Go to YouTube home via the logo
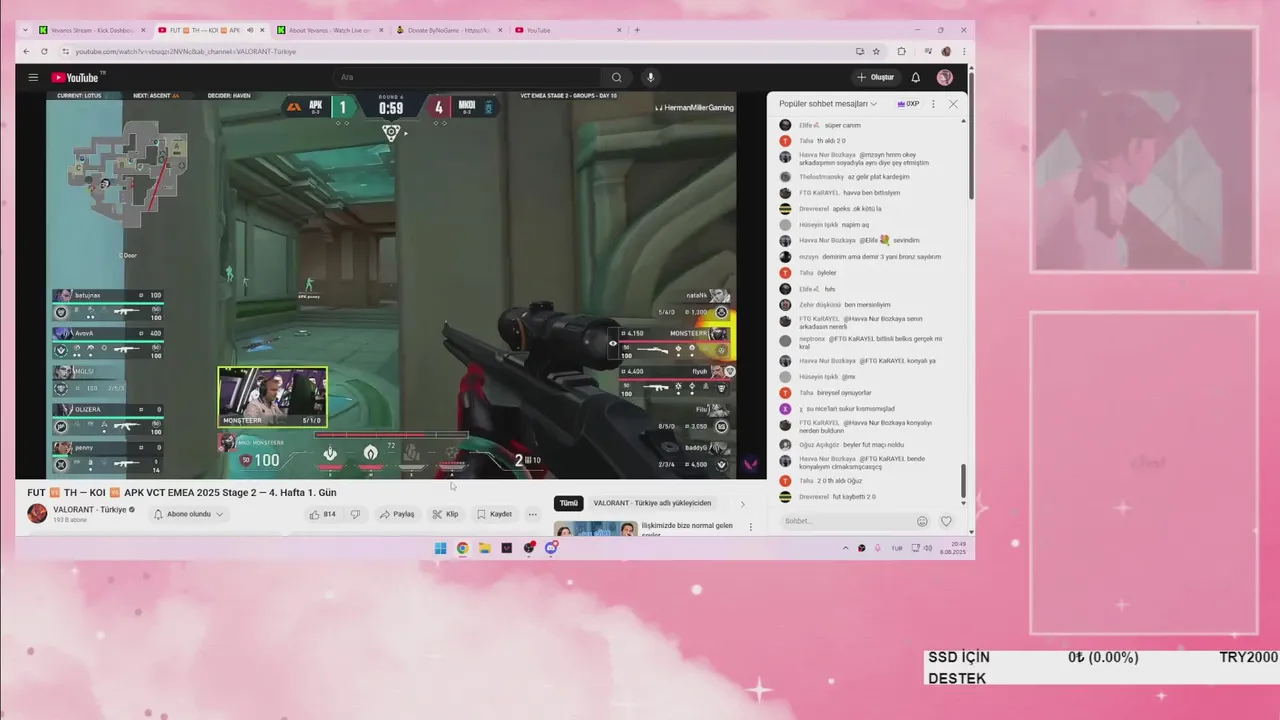 click(x=78, y=77)
